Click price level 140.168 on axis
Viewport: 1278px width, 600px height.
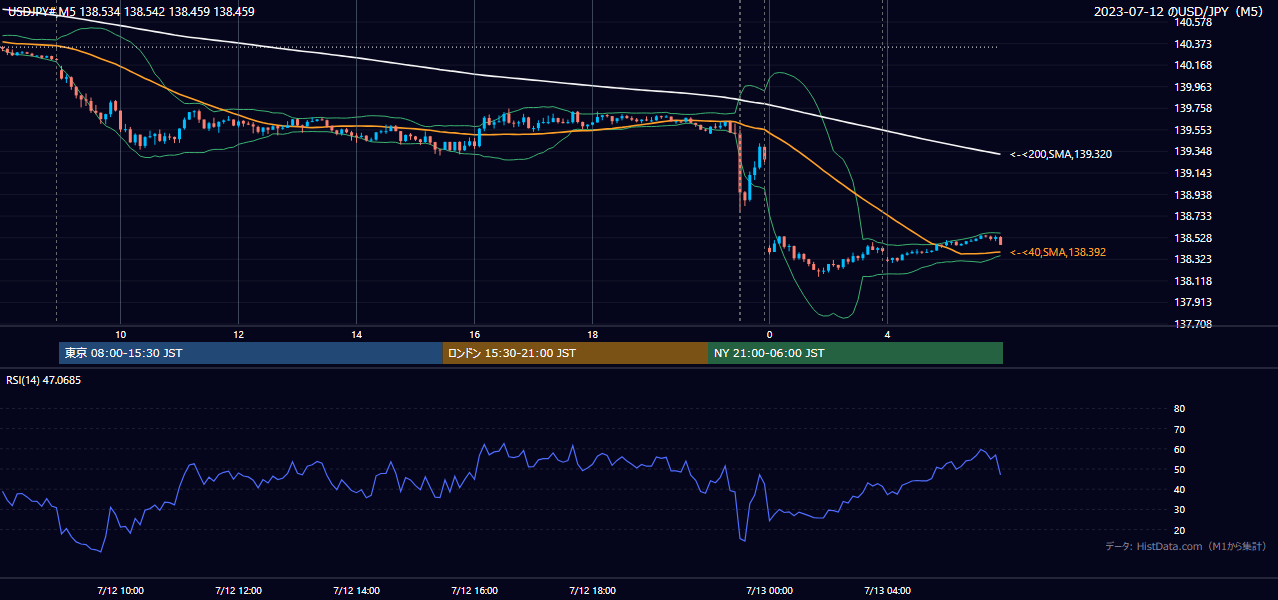tap(1194, 66)
